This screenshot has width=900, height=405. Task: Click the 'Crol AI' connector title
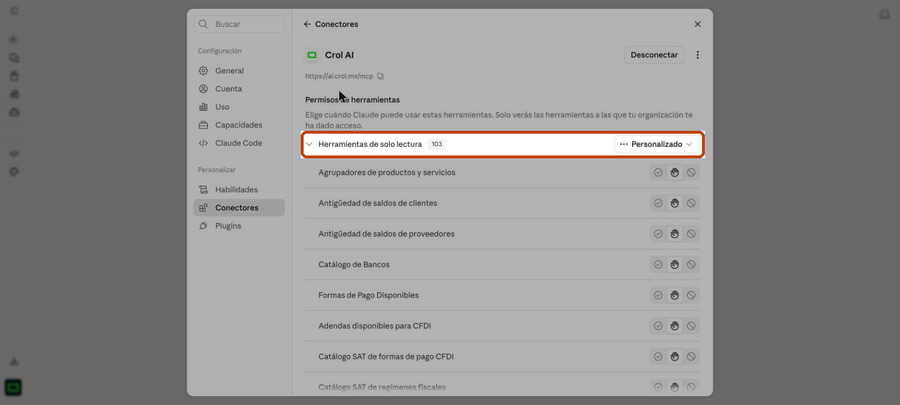click(339, 55)
